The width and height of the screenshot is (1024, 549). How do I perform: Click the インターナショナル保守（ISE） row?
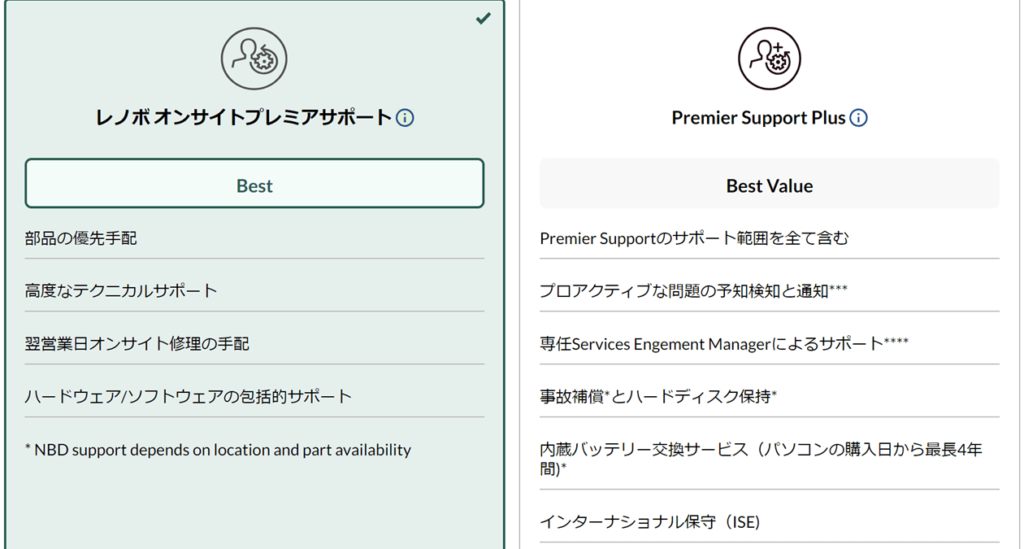point(769,522)
